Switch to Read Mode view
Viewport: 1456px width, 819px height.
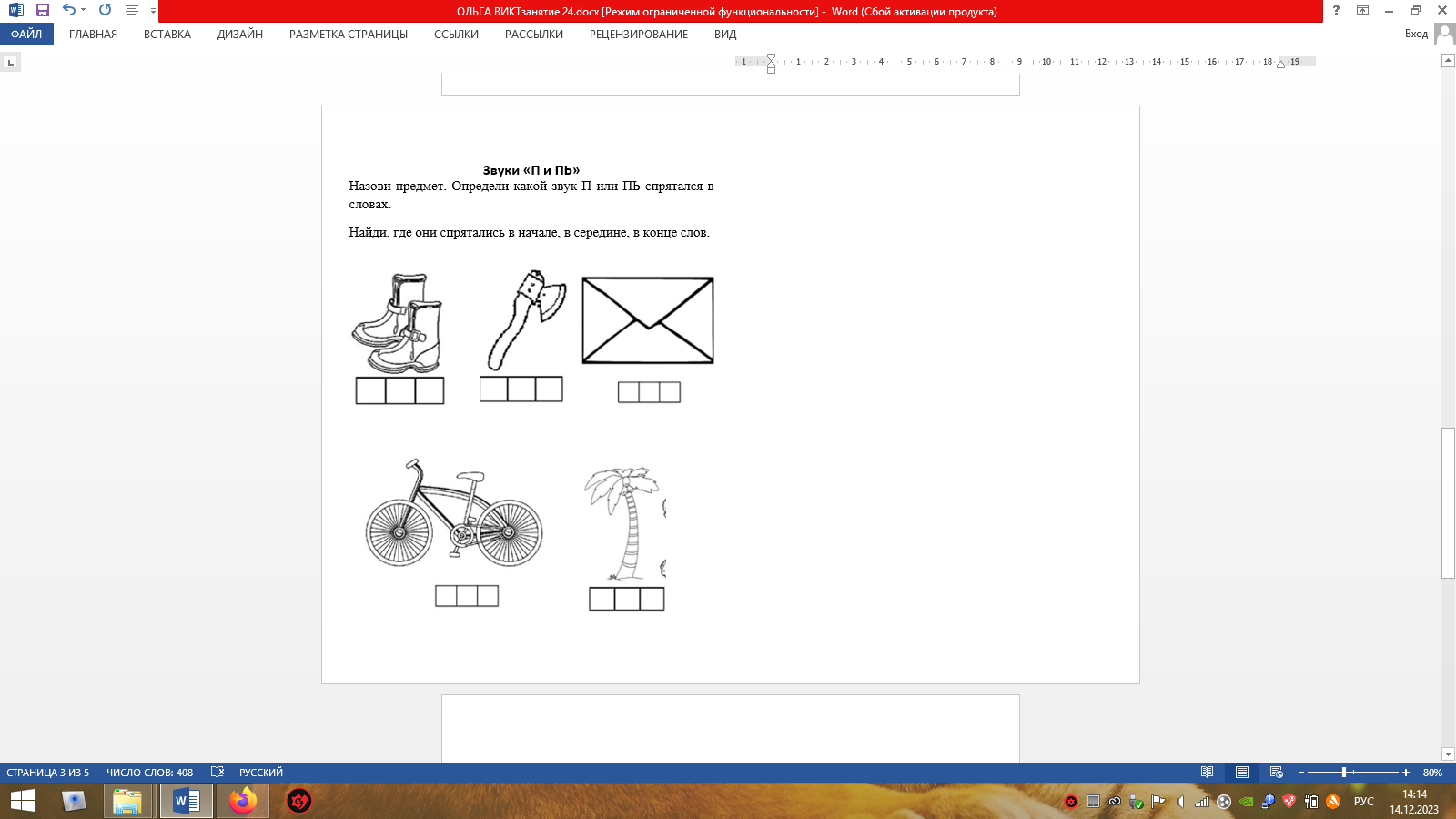coord(1207,773)
